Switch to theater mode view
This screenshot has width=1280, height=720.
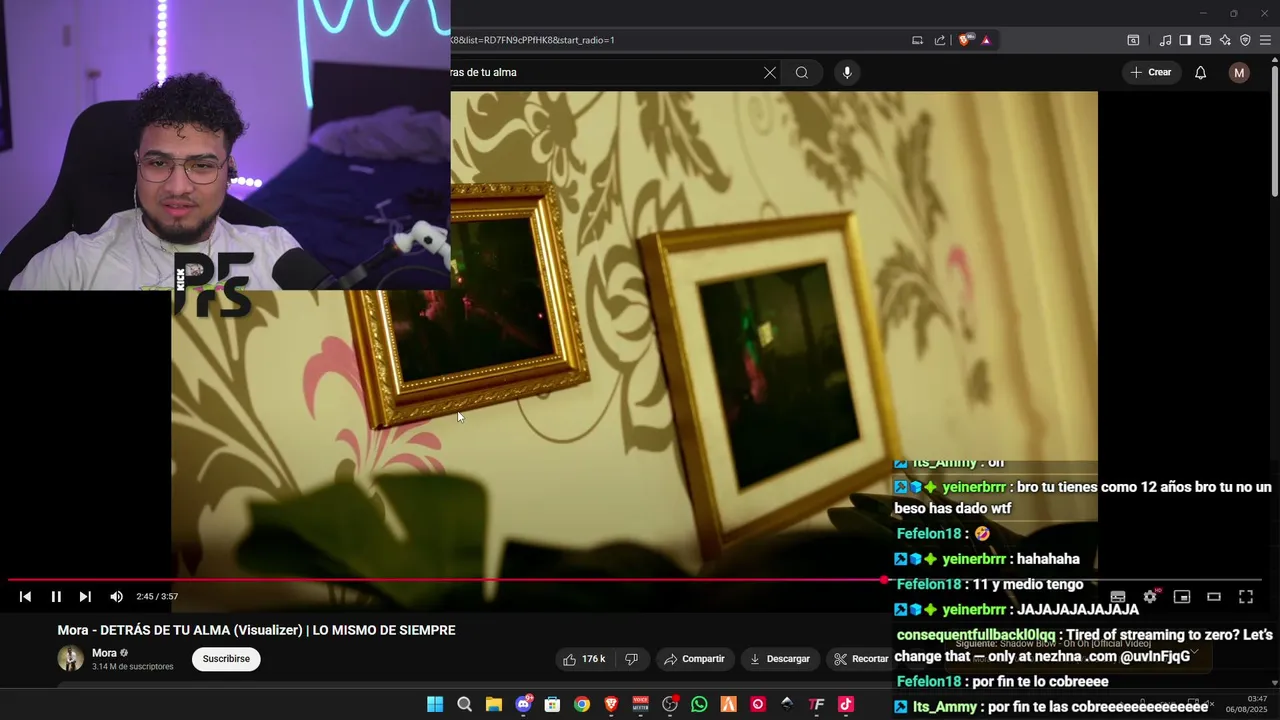1214,597
